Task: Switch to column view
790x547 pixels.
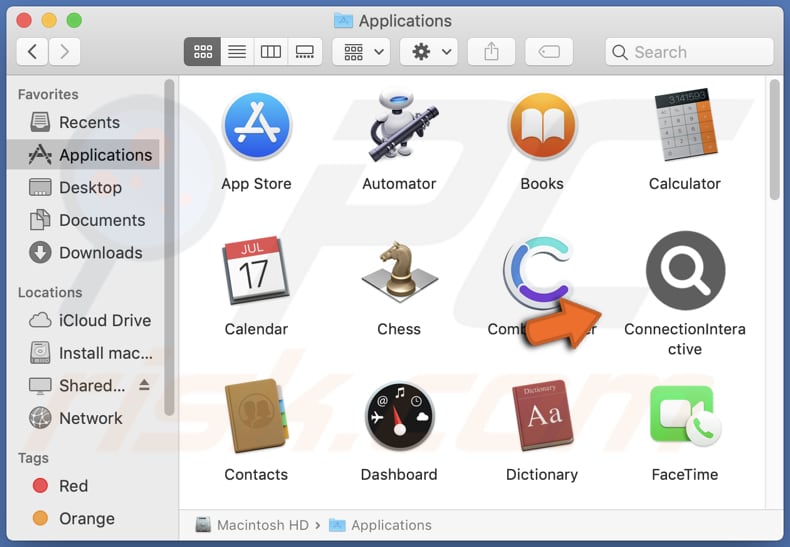Action: pyautogui.click(x=271, y=51)
